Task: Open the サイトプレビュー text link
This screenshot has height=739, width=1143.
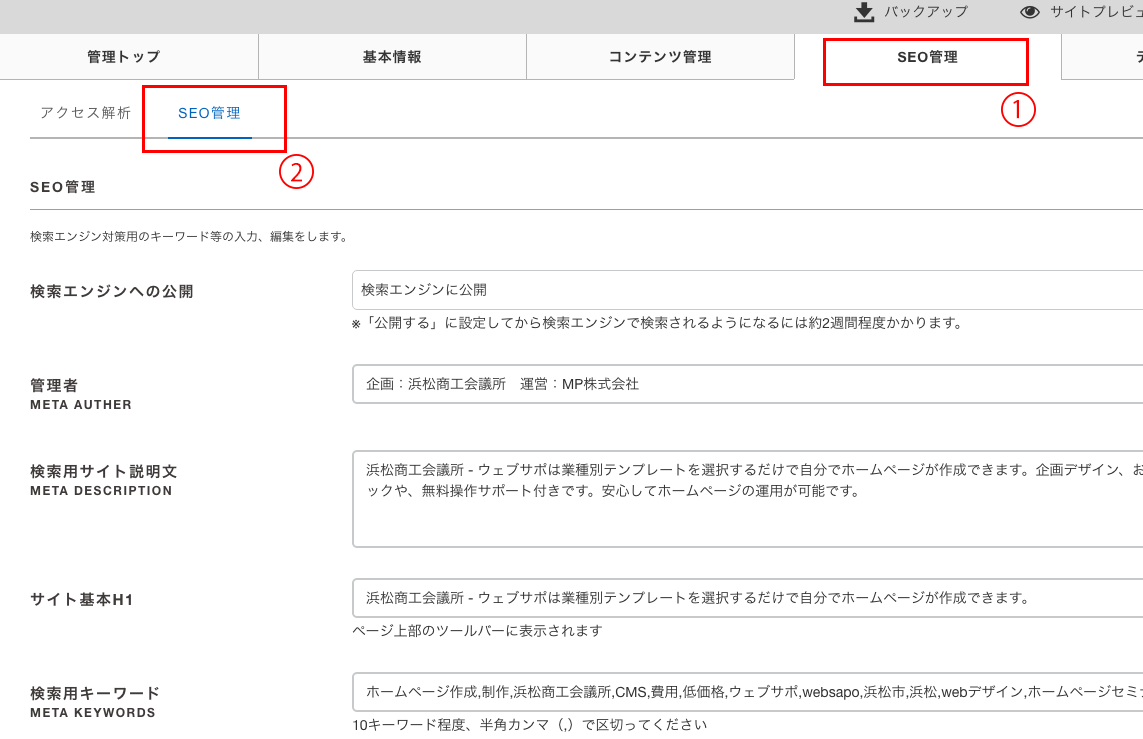Action: (1095, 12)
